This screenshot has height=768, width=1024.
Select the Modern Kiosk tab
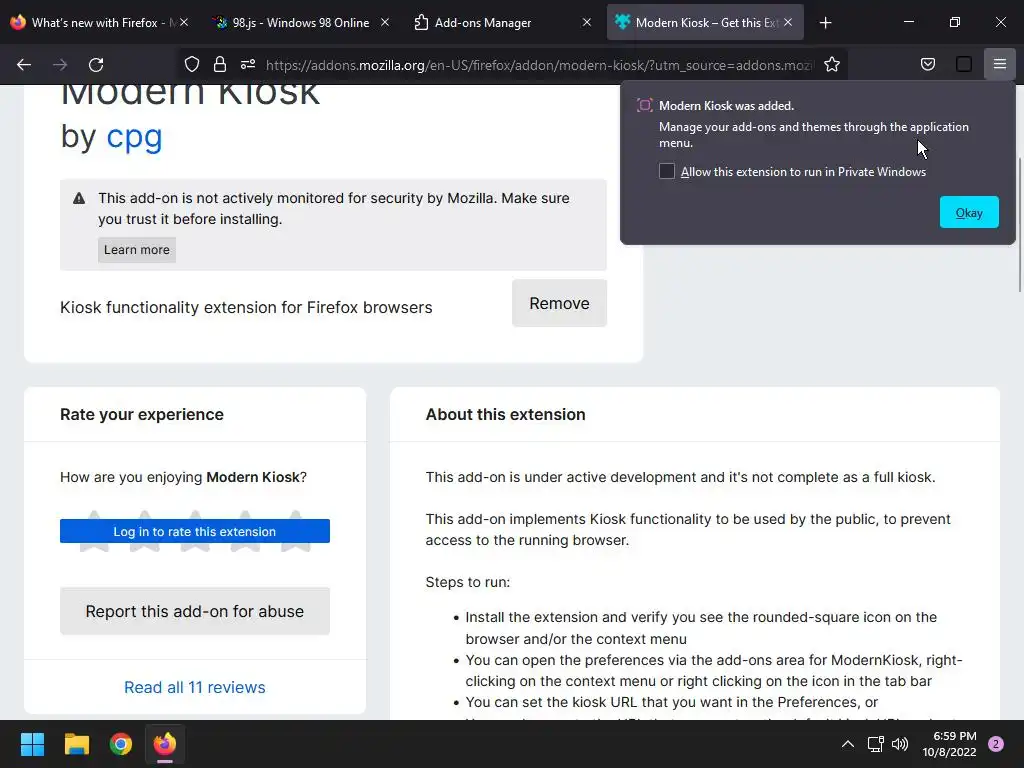[705, 23]
